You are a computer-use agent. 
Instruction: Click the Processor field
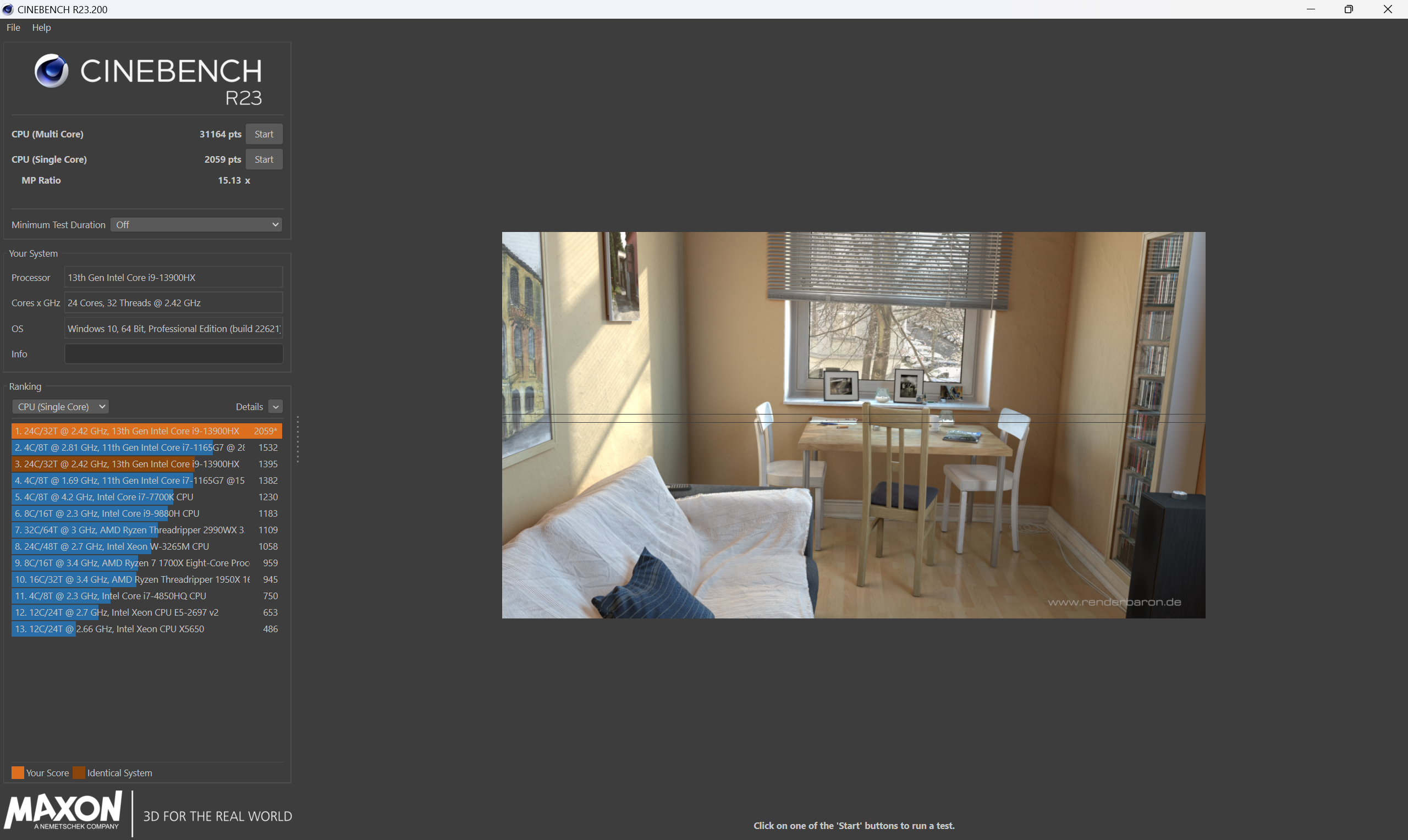tap(173, 278)
